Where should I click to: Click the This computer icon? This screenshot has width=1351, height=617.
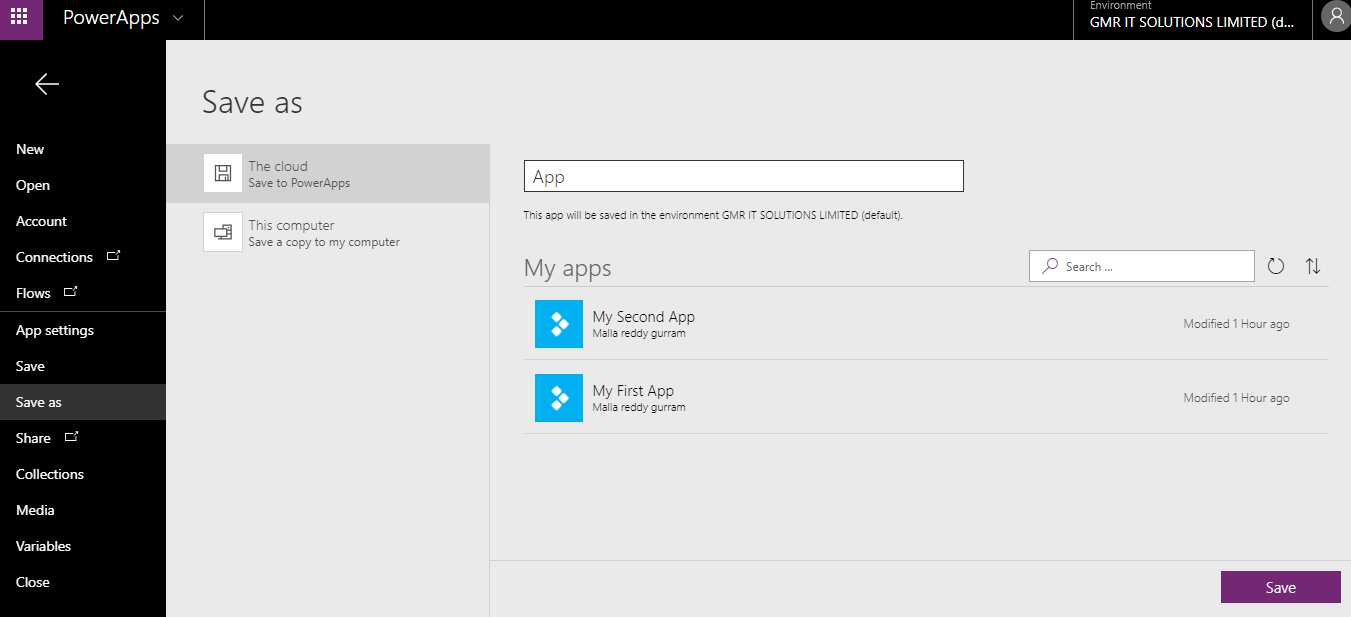click(x=223, y=232)
